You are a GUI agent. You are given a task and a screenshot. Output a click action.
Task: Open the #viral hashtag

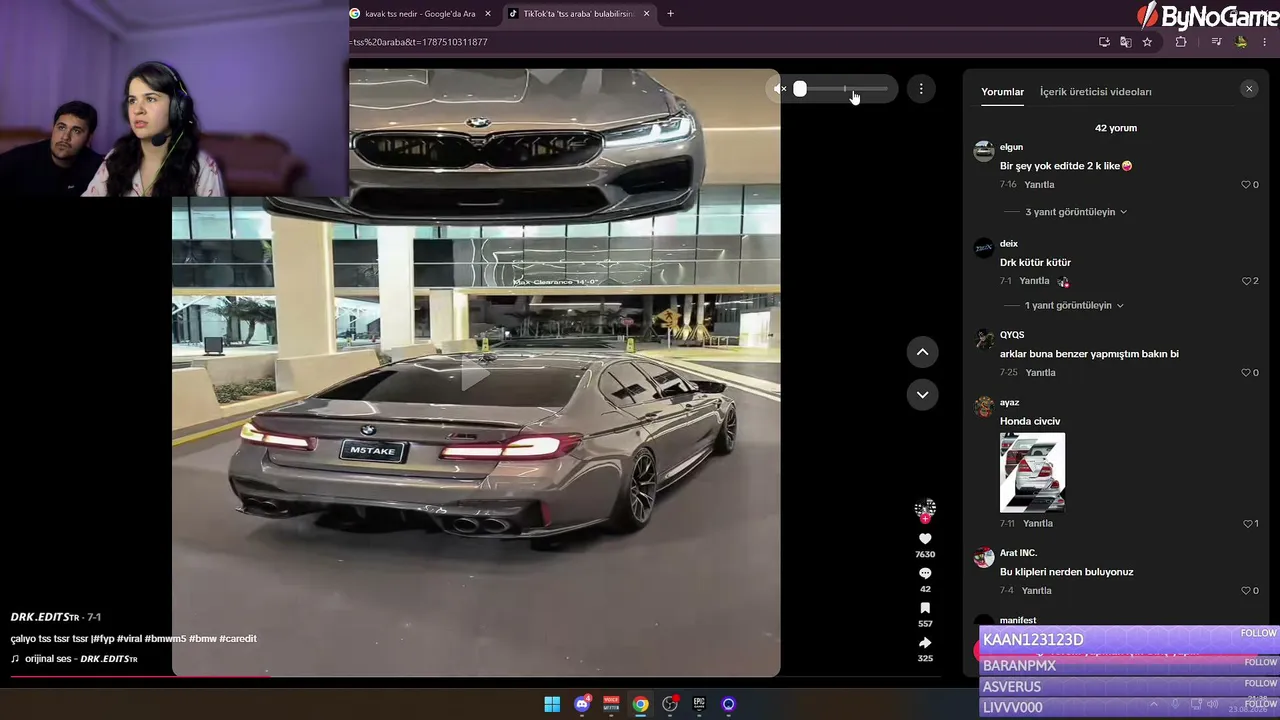(129, 639)
